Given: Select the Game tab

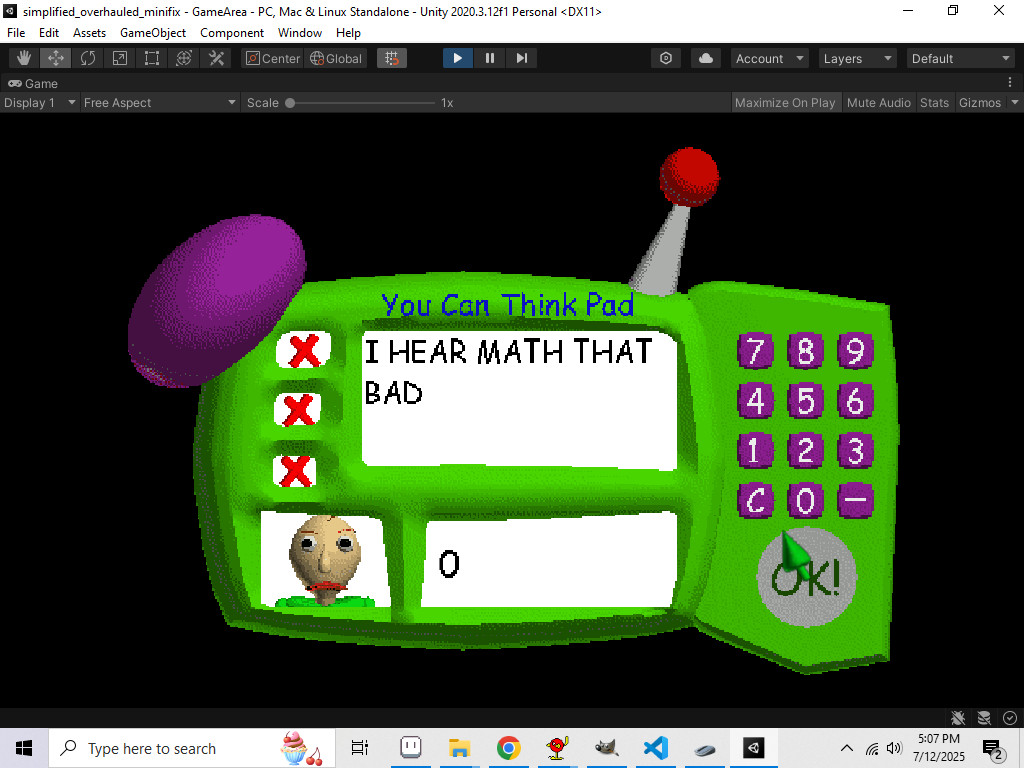Looking at the screenshot, I should pos(33,84).
